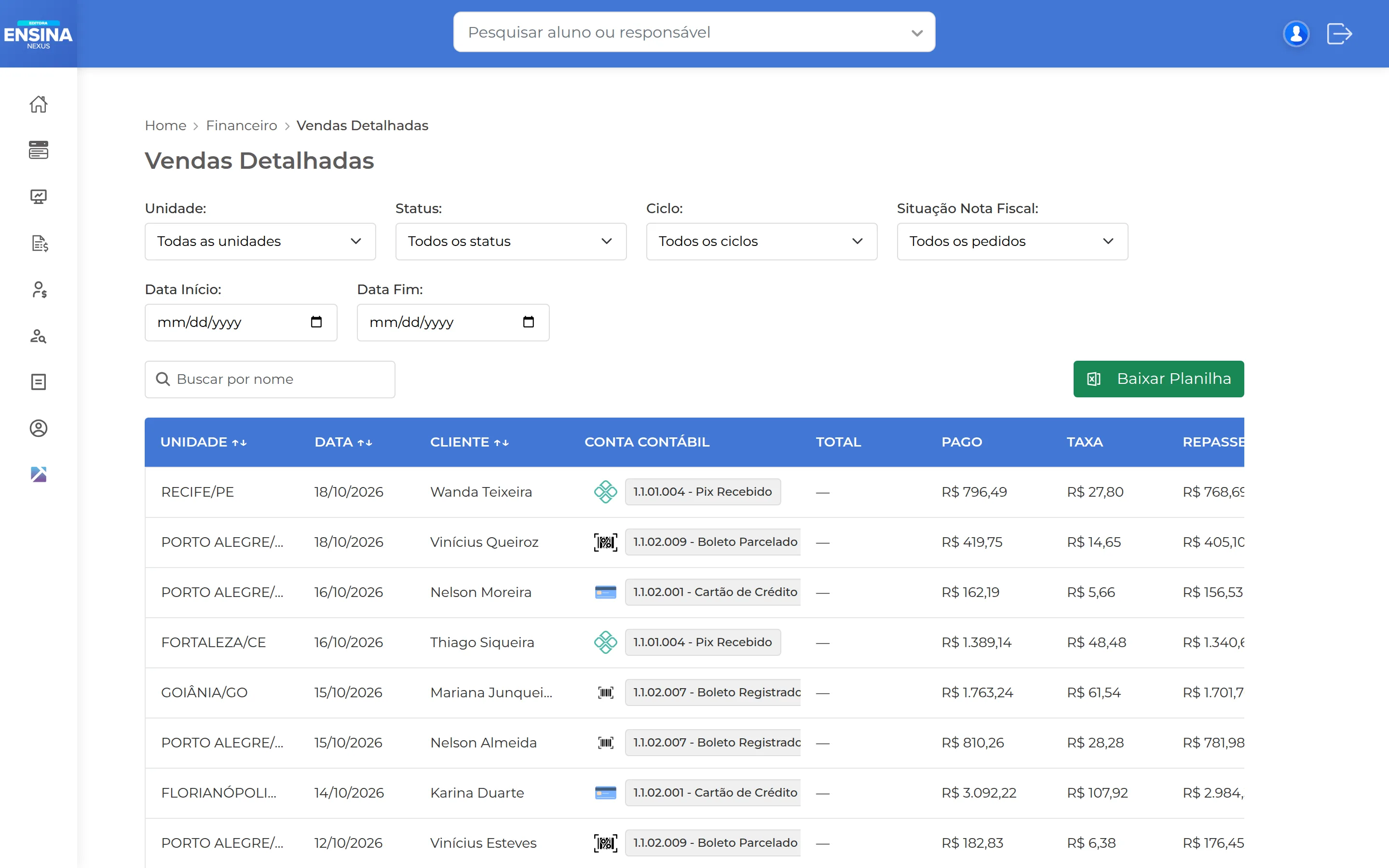
Task: Click the Pix Recebido tag in Thiago Siqueira row
Action: (703, 642)
